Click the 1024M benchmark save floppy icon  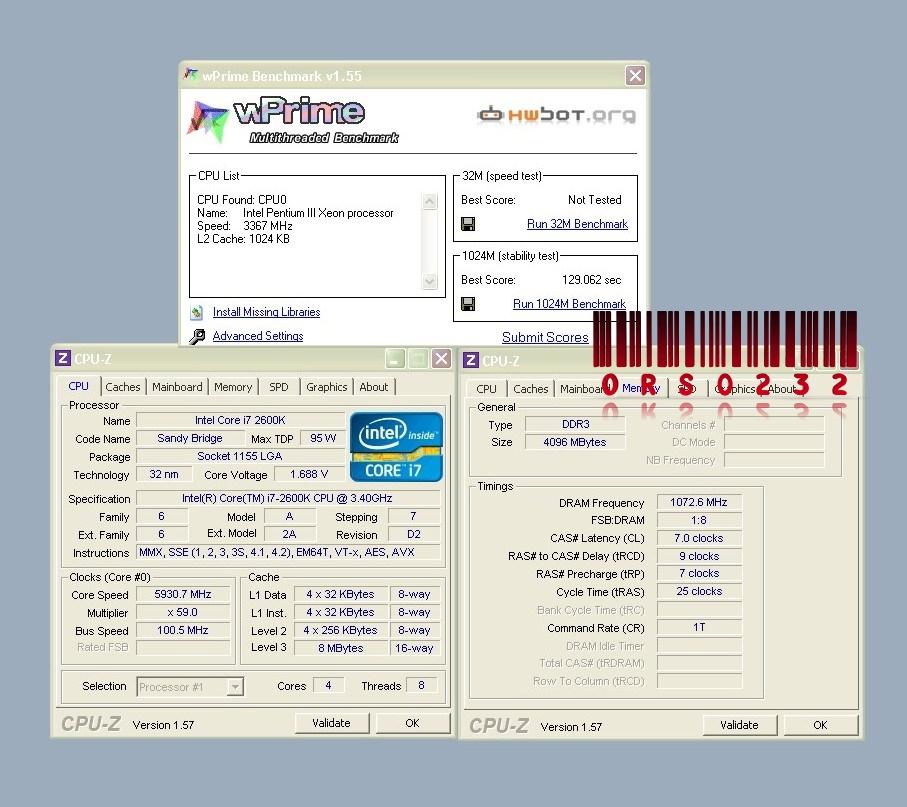[x=468, y=304]
